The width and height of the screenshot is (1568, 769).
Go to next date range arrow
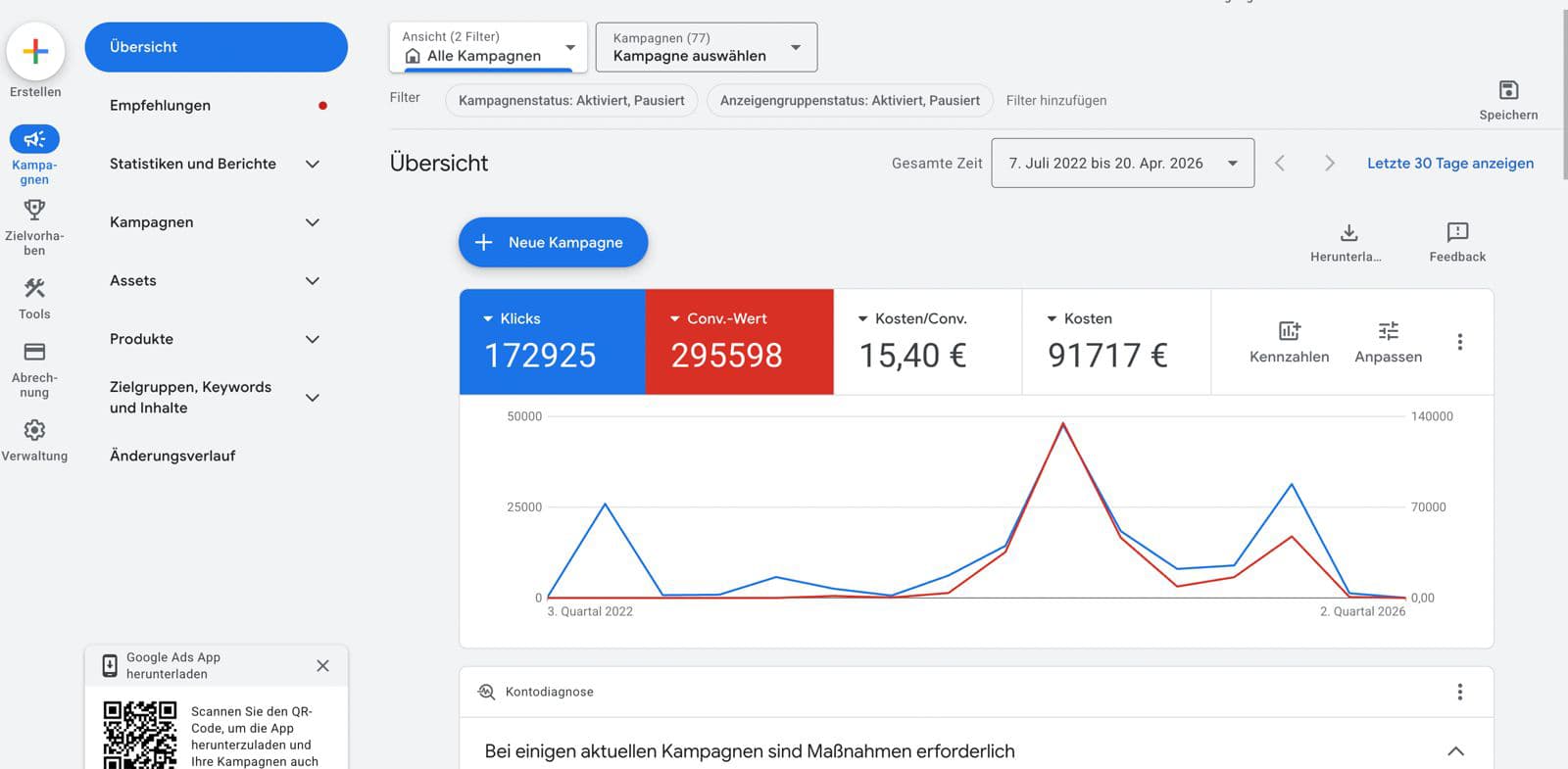click(x=1329, y=163)
